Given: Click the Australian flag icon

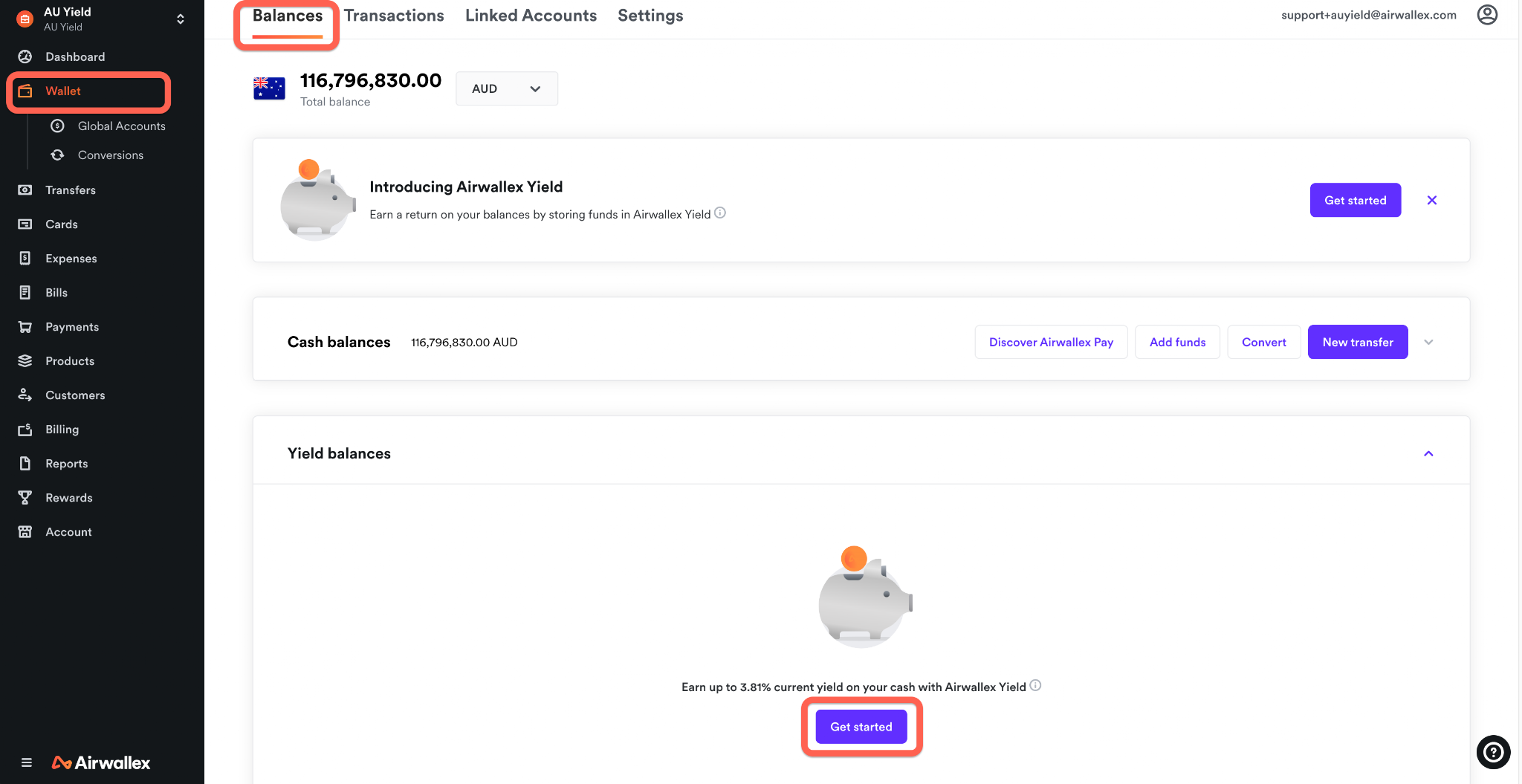Looking at the screenshot, I should tap(269, 88).
